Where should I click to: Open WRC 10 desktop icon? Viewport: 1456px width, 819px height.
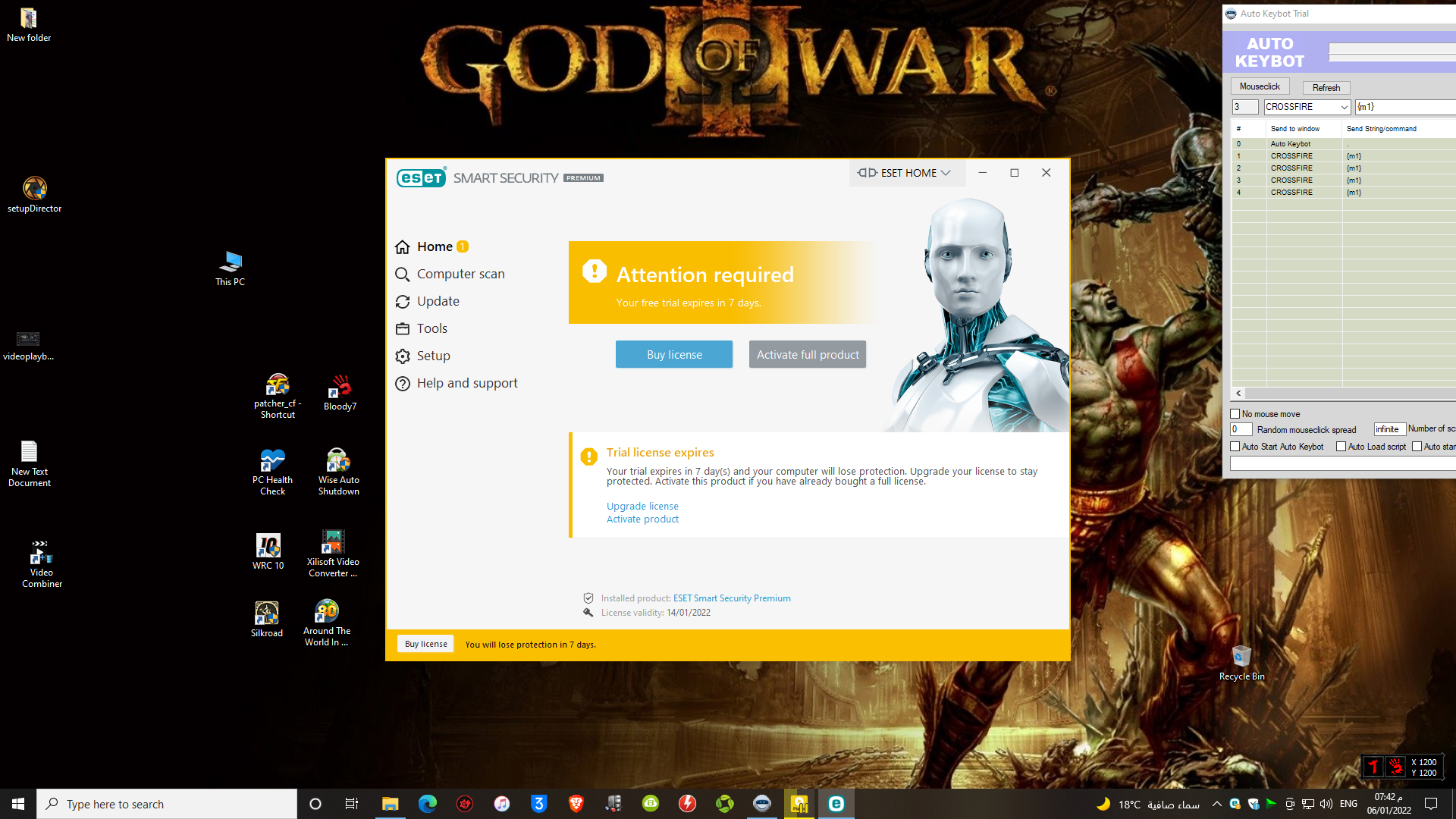[268, 551]
